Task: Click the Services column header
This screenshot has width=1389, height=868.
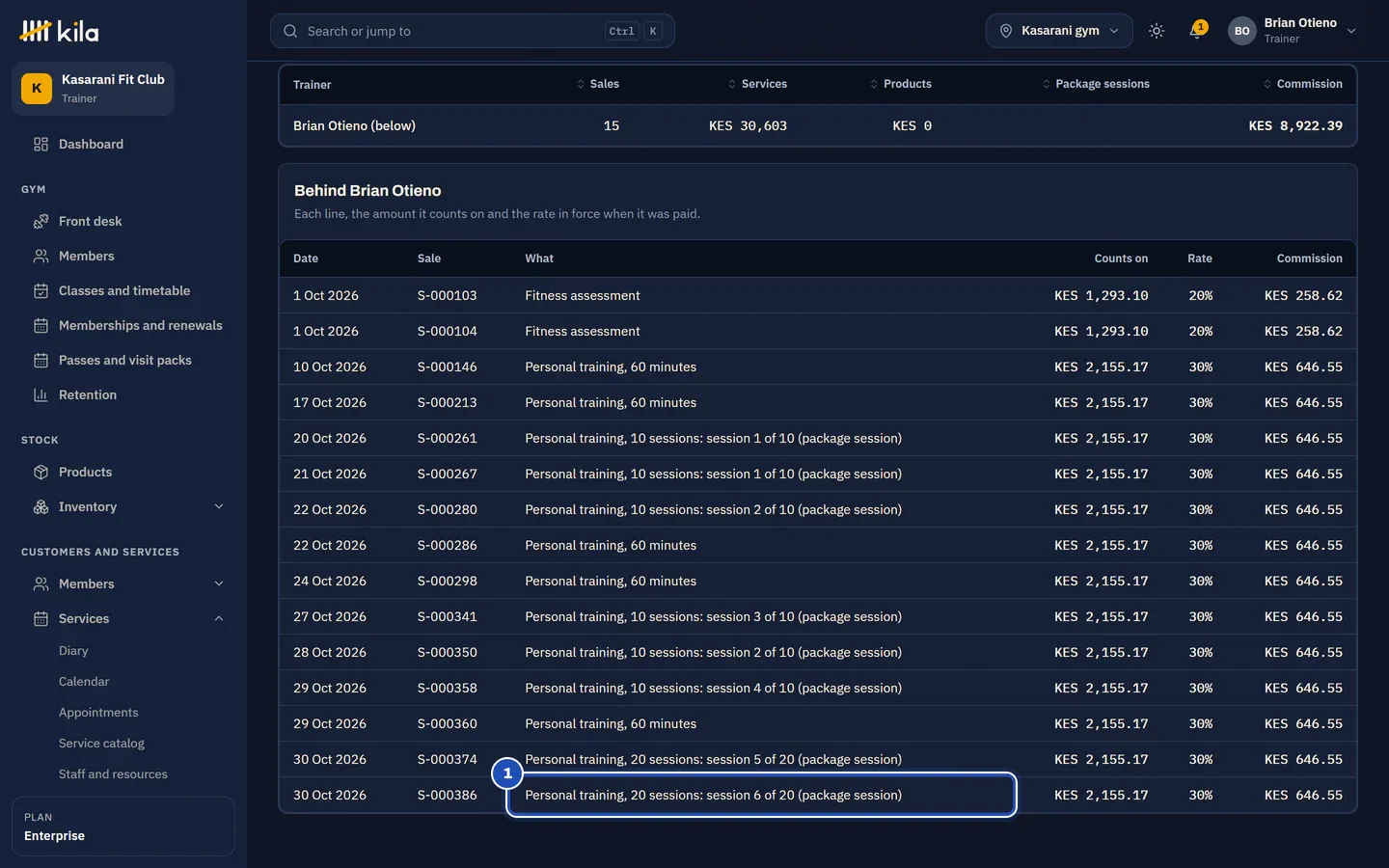Action: 757,84
